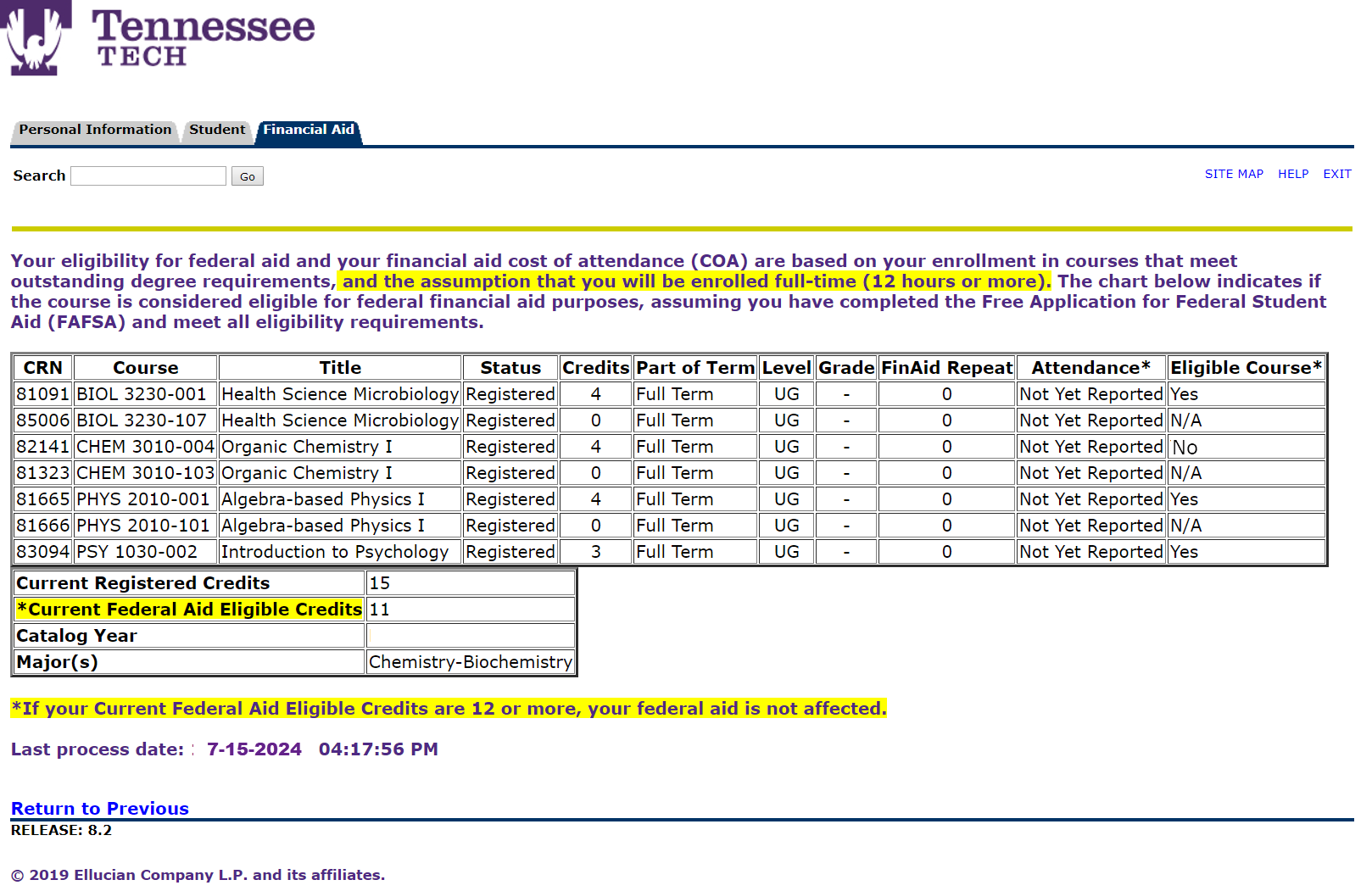Focus the Search text field
Screen dimensions: 1372x891
(x=148, y=175)
